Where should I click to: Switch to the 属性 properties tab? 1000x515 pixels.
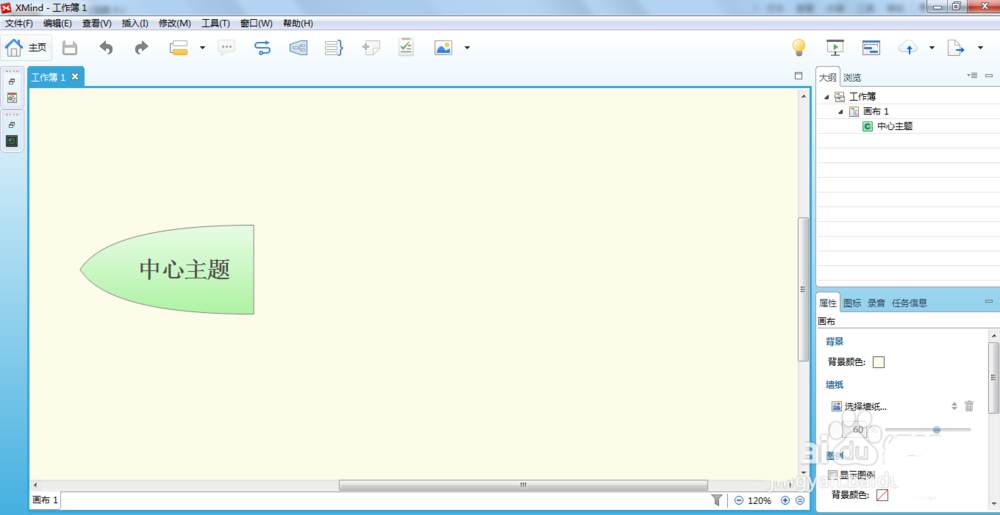828,303
